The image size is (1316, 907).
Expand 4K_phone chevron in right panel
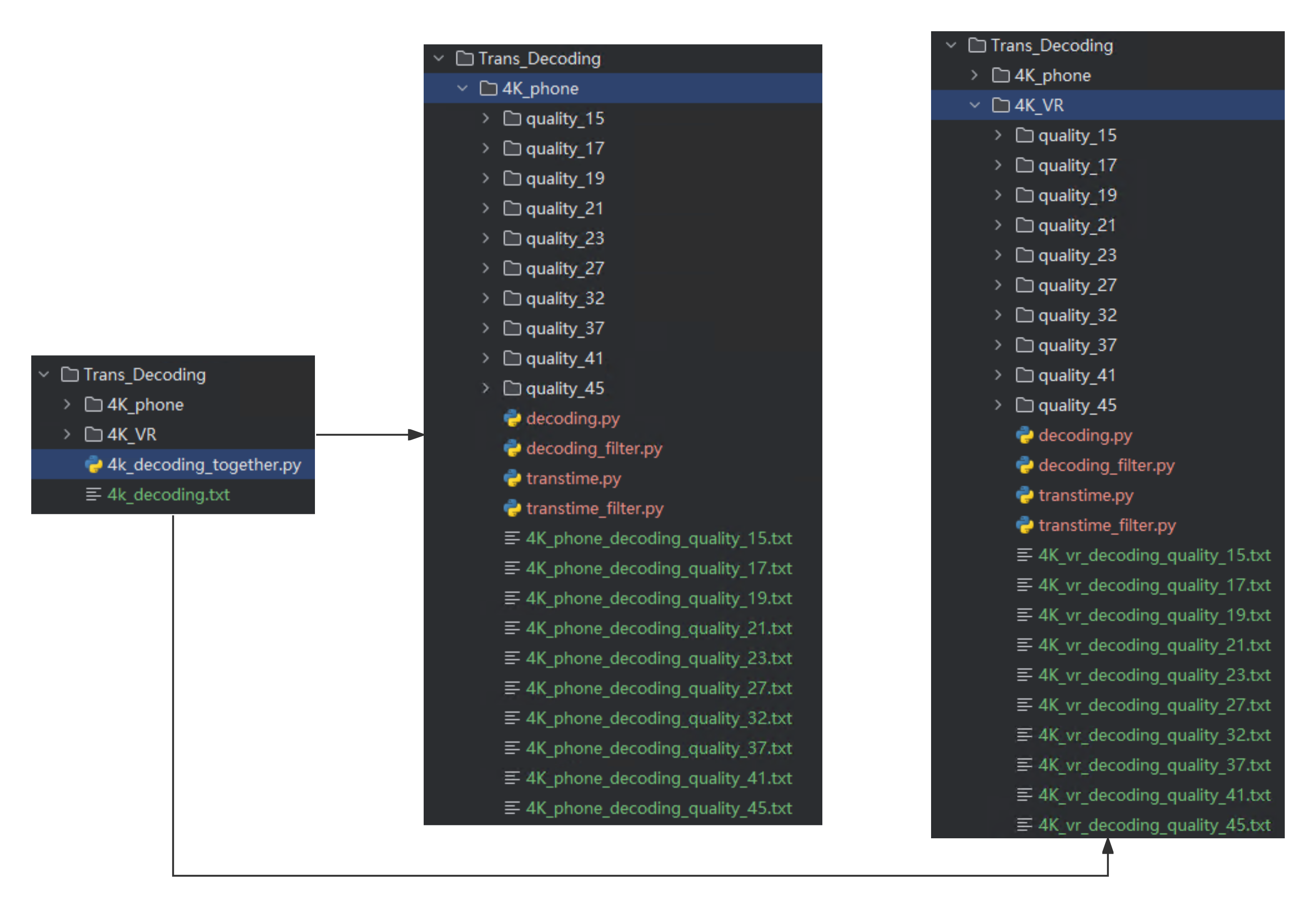tap(975, 76)
